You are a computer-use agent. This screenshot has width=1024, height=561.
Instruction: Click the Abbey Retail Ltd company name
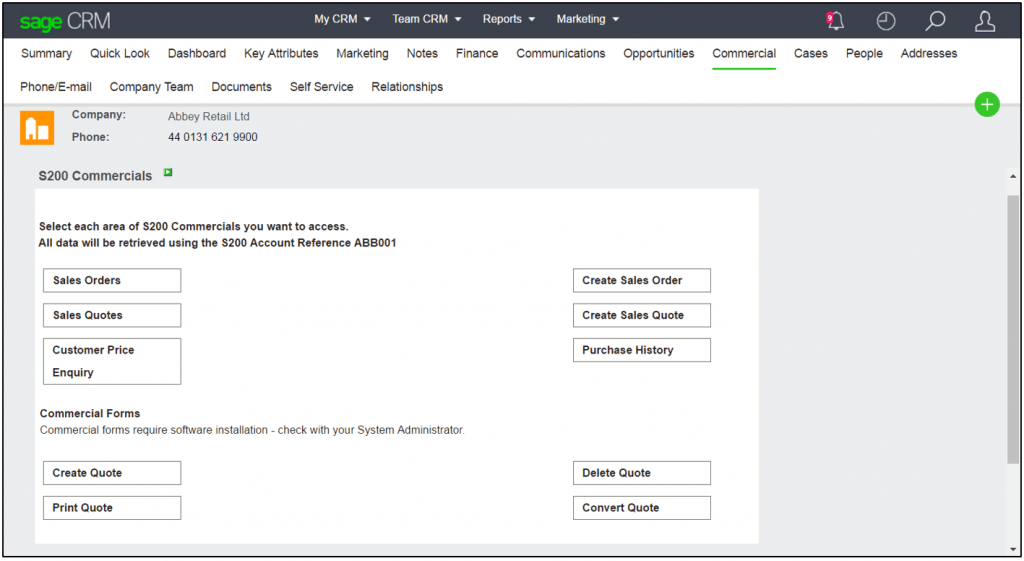click(x=208, y=116)
